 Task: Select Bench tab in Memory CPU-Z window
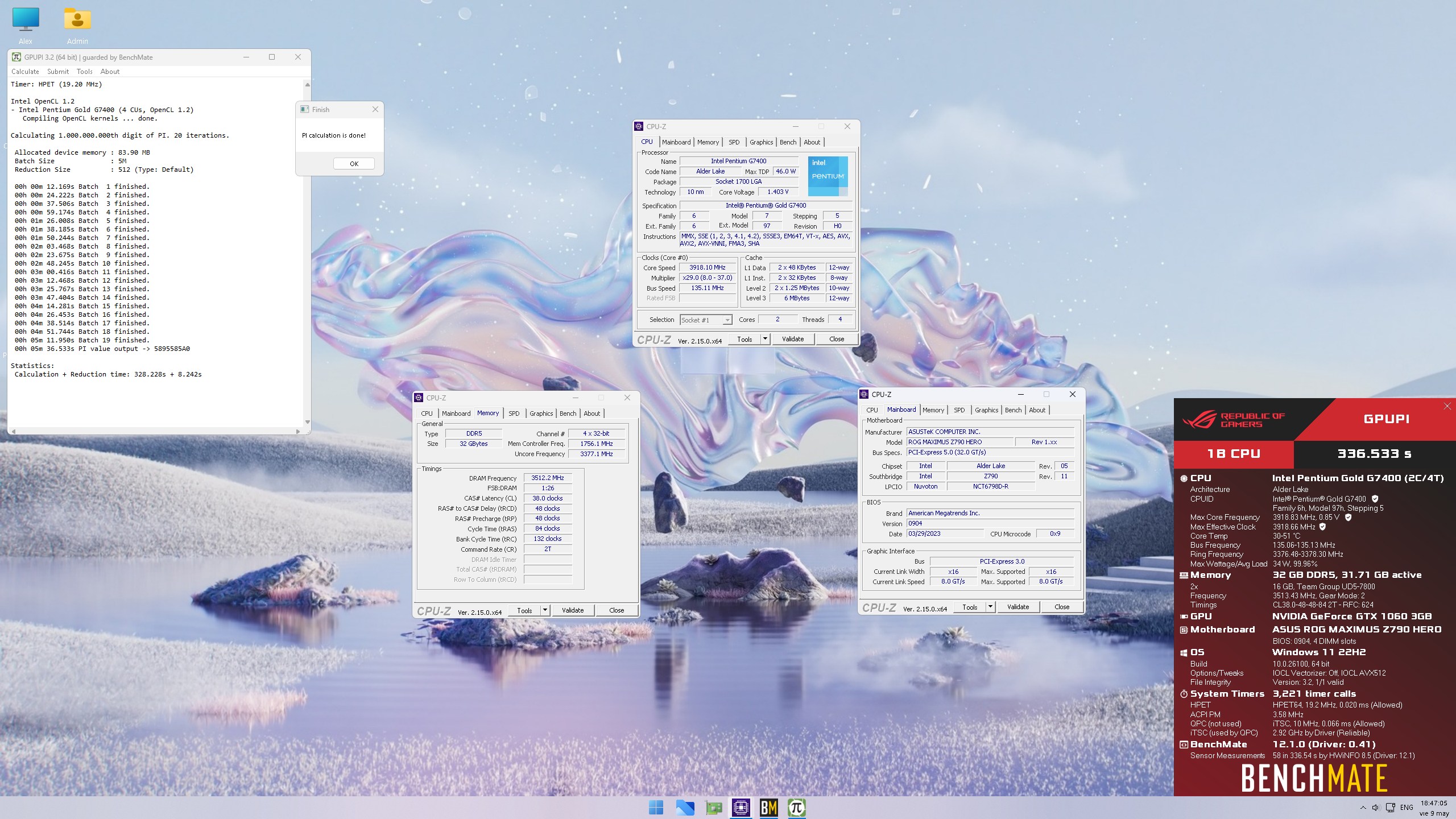coord(568,413)
